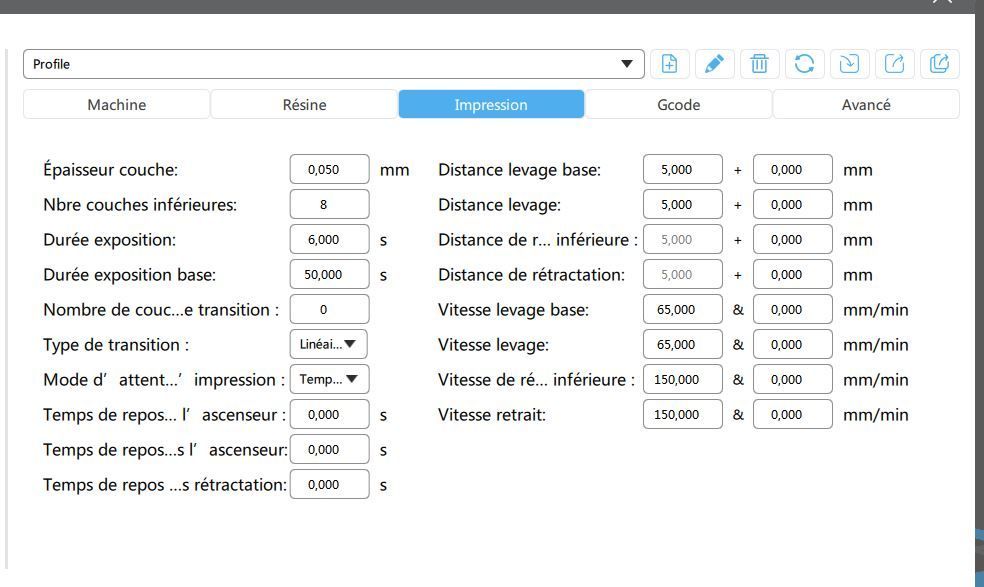Switch to the Machine tab
Screen dimensions: 984x587
tap(117, 105)
